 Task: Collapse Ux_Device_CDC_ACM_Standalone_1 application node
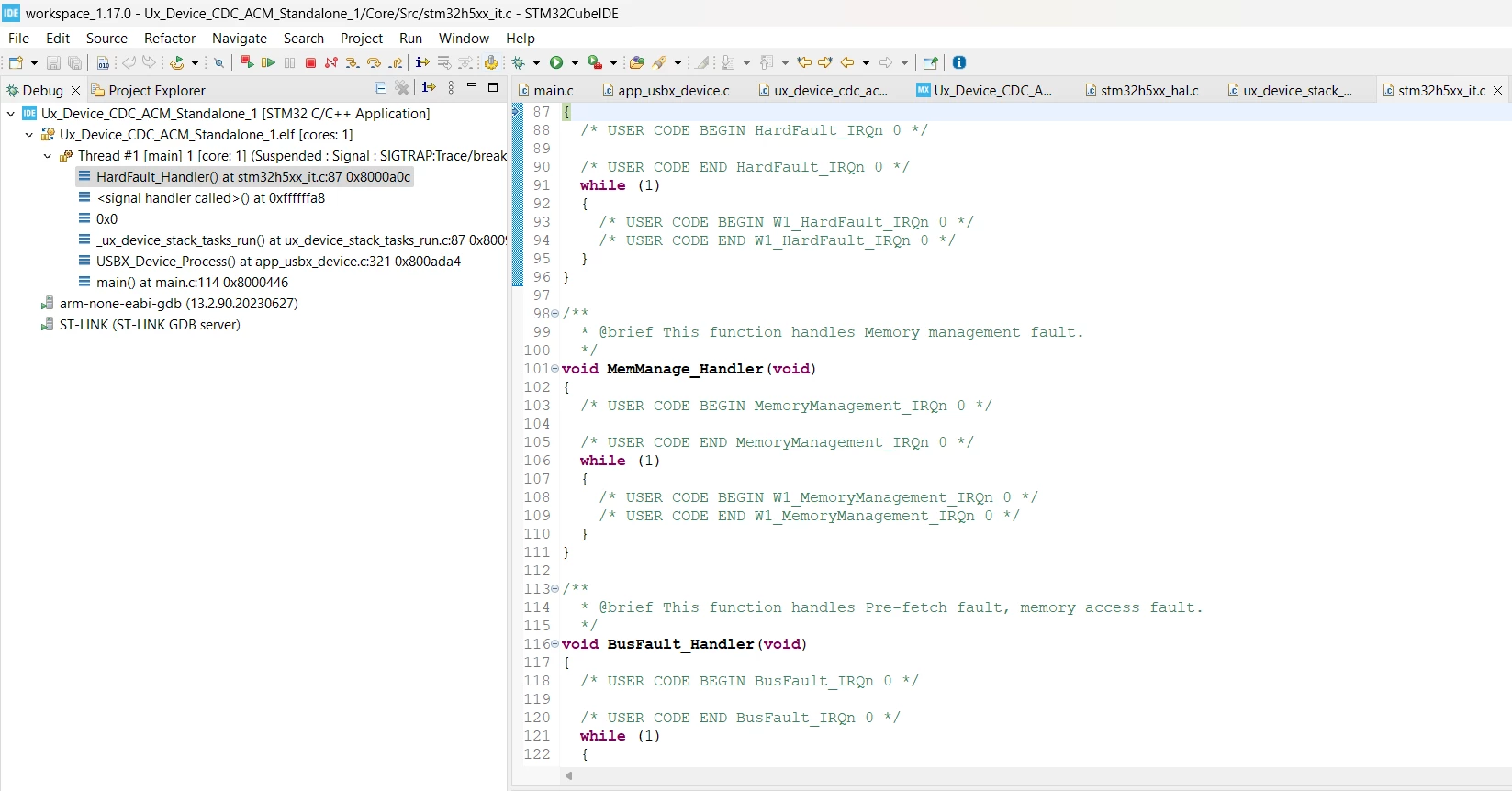(x=11, y=114)
